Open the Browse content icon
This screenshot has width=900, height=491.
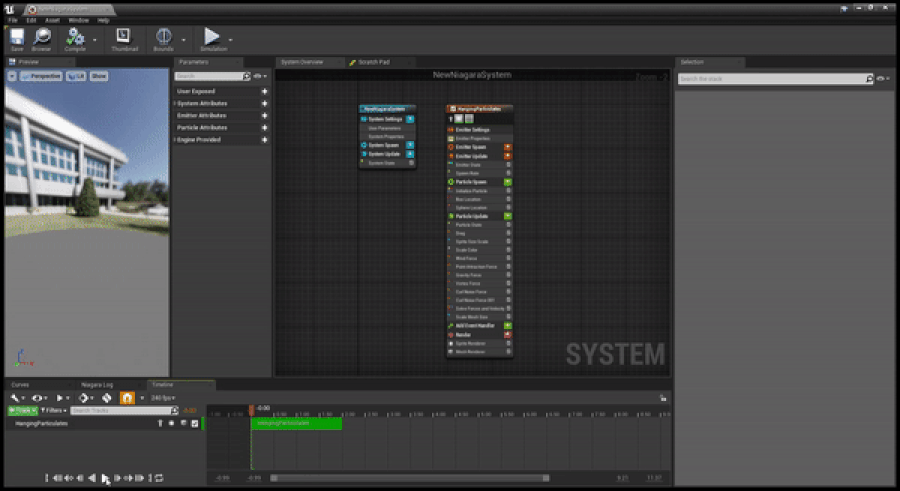[x=41, y=37]
